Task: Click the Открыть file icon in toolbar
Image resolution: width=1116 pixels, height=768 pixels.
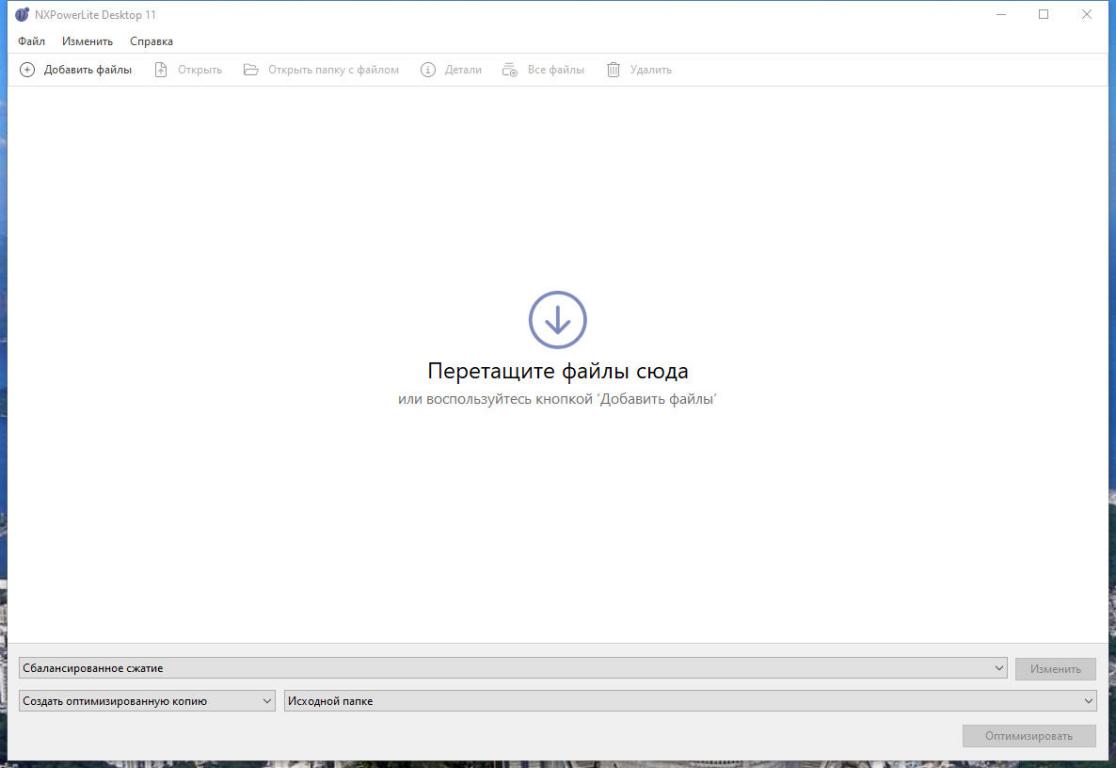Action: [160, 70]
